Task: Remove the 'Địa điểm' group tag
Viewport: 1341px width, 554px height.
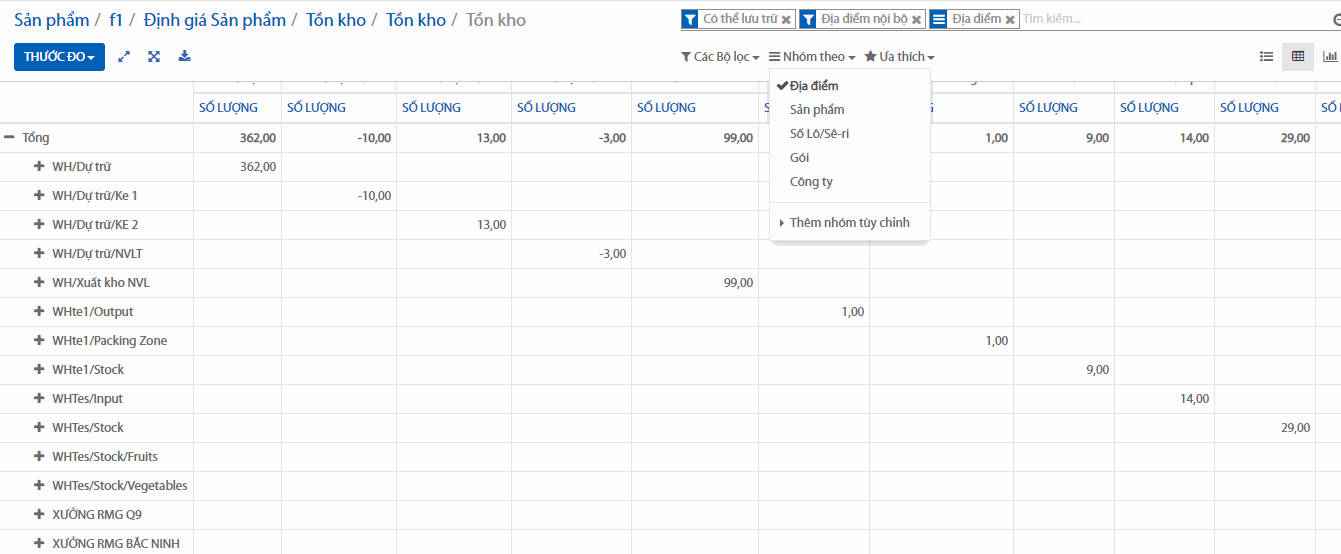Action: pos(1010,19)
